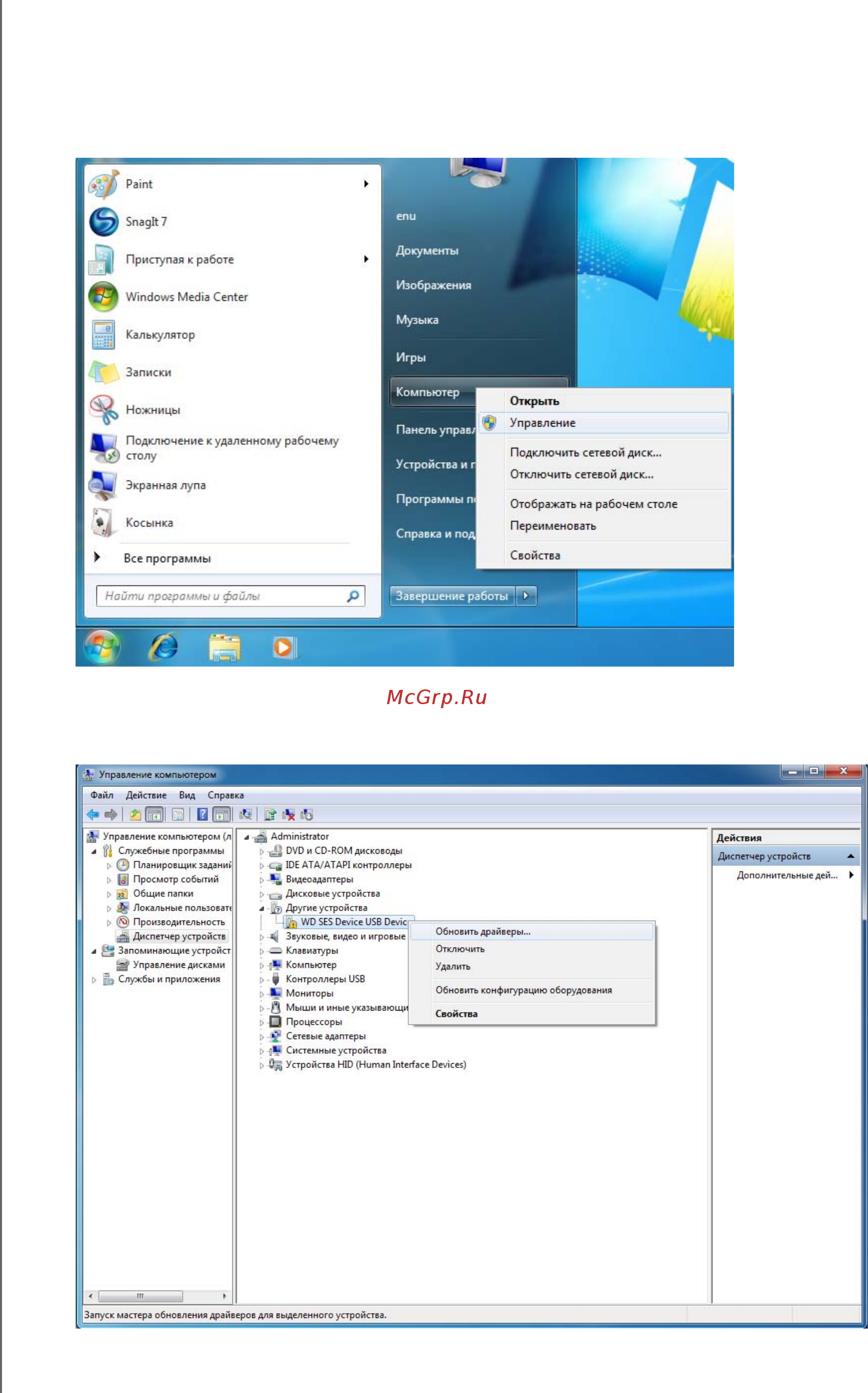Open Изображения link in Start menu

(x=433, y=285)
